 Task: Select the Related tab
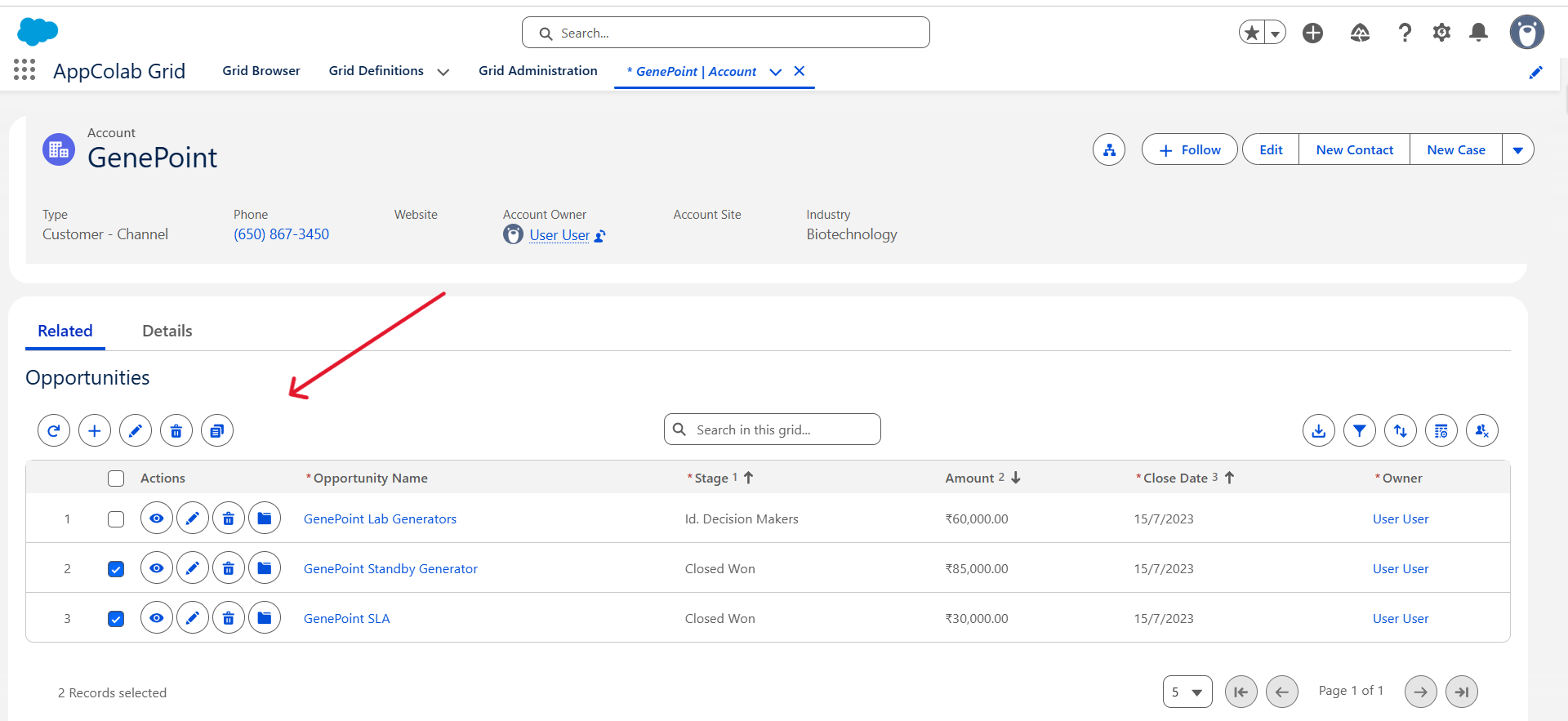pos(65,331)
